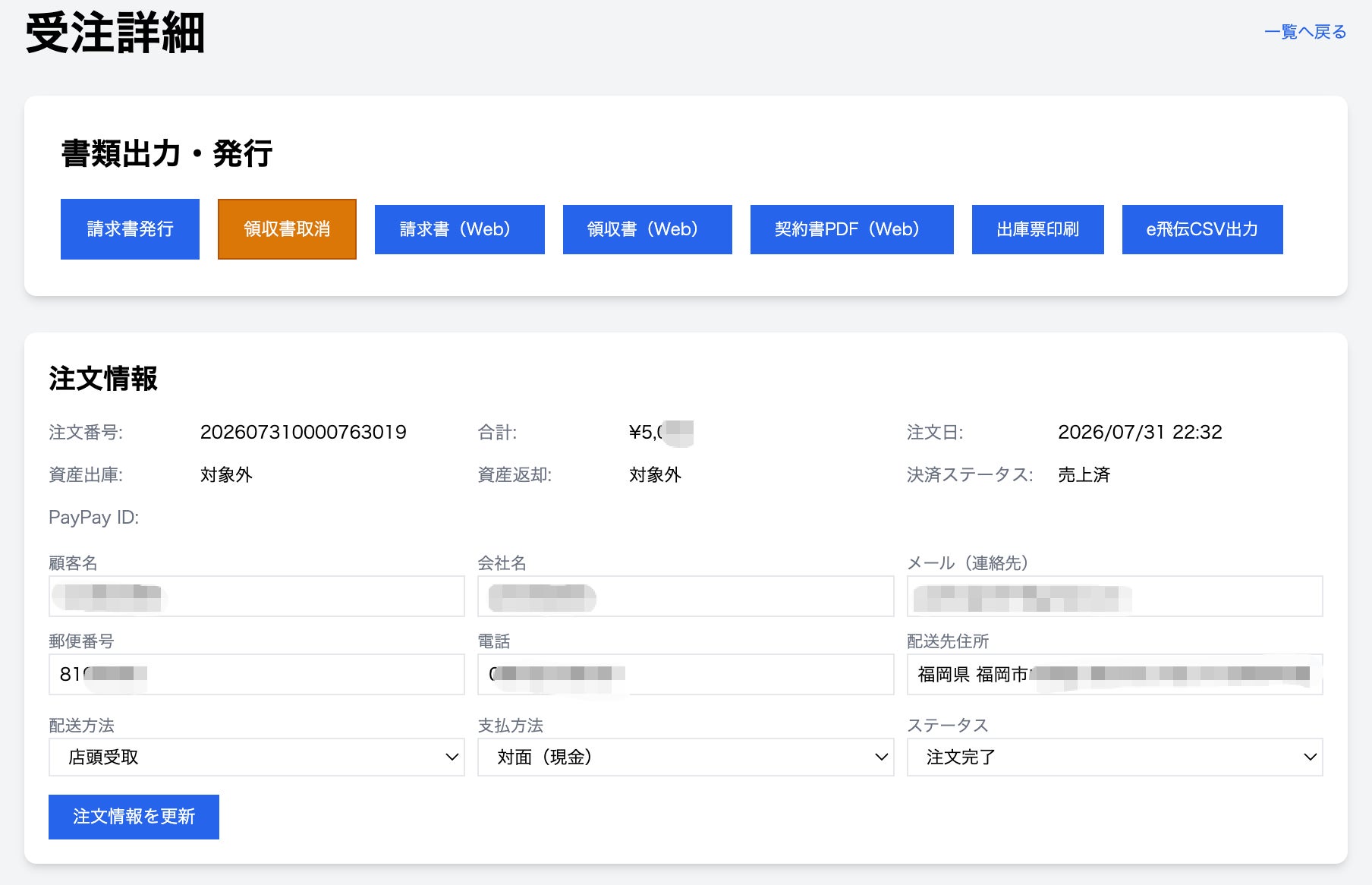Open the 支払方法 dropdown showing 対面（現金）
Image resolution: width=1372 pixels, height=885 pixels.
click(x=686, y=757)
